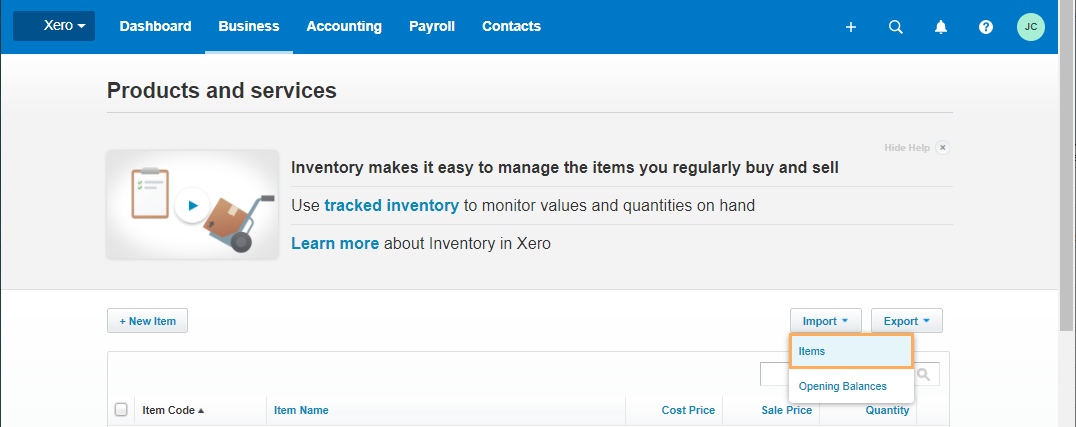Click the search icon beside items filter

[x=924, y=374]
